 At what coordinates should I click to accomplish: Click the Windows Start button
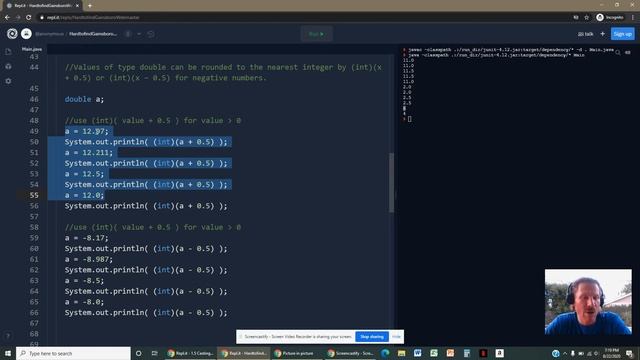click(8, 353)
